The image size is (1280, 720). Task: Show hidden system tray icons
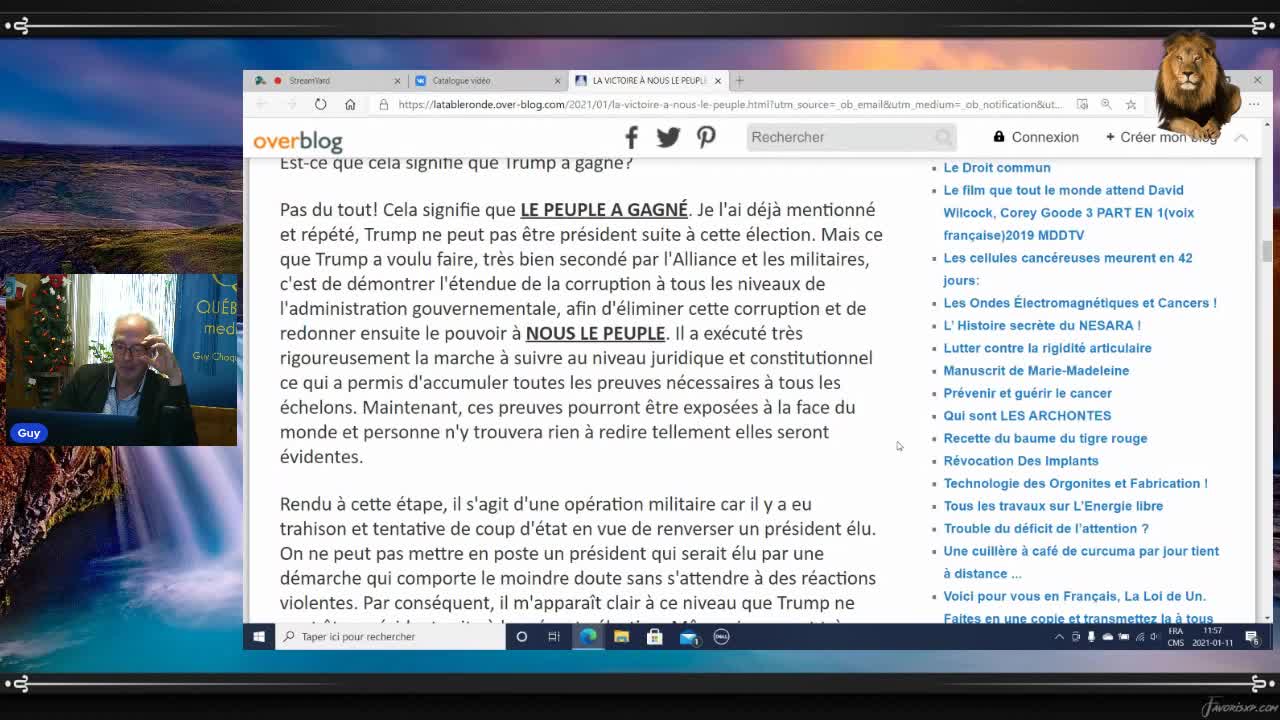(x=1059, y=636)
